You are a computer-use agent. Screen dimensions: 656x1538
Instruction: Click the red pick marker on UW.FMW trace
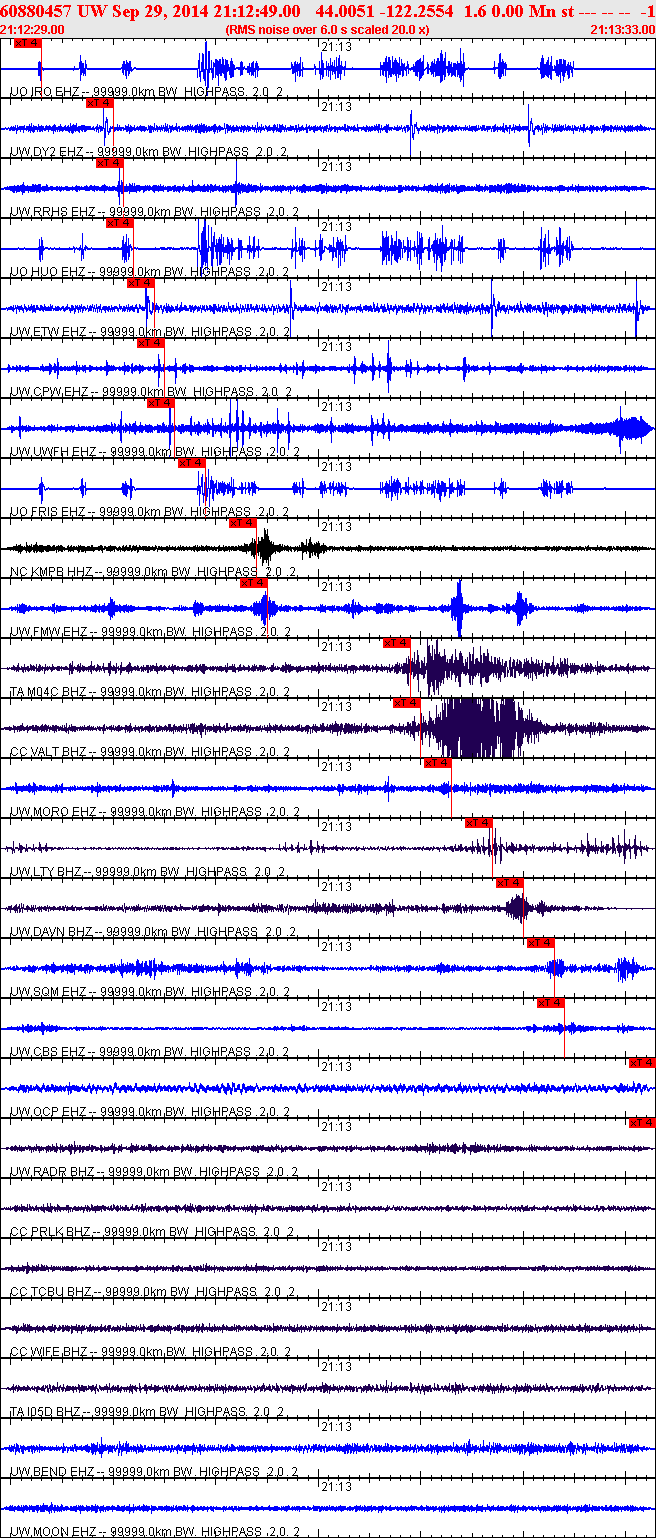pos(254,583)
